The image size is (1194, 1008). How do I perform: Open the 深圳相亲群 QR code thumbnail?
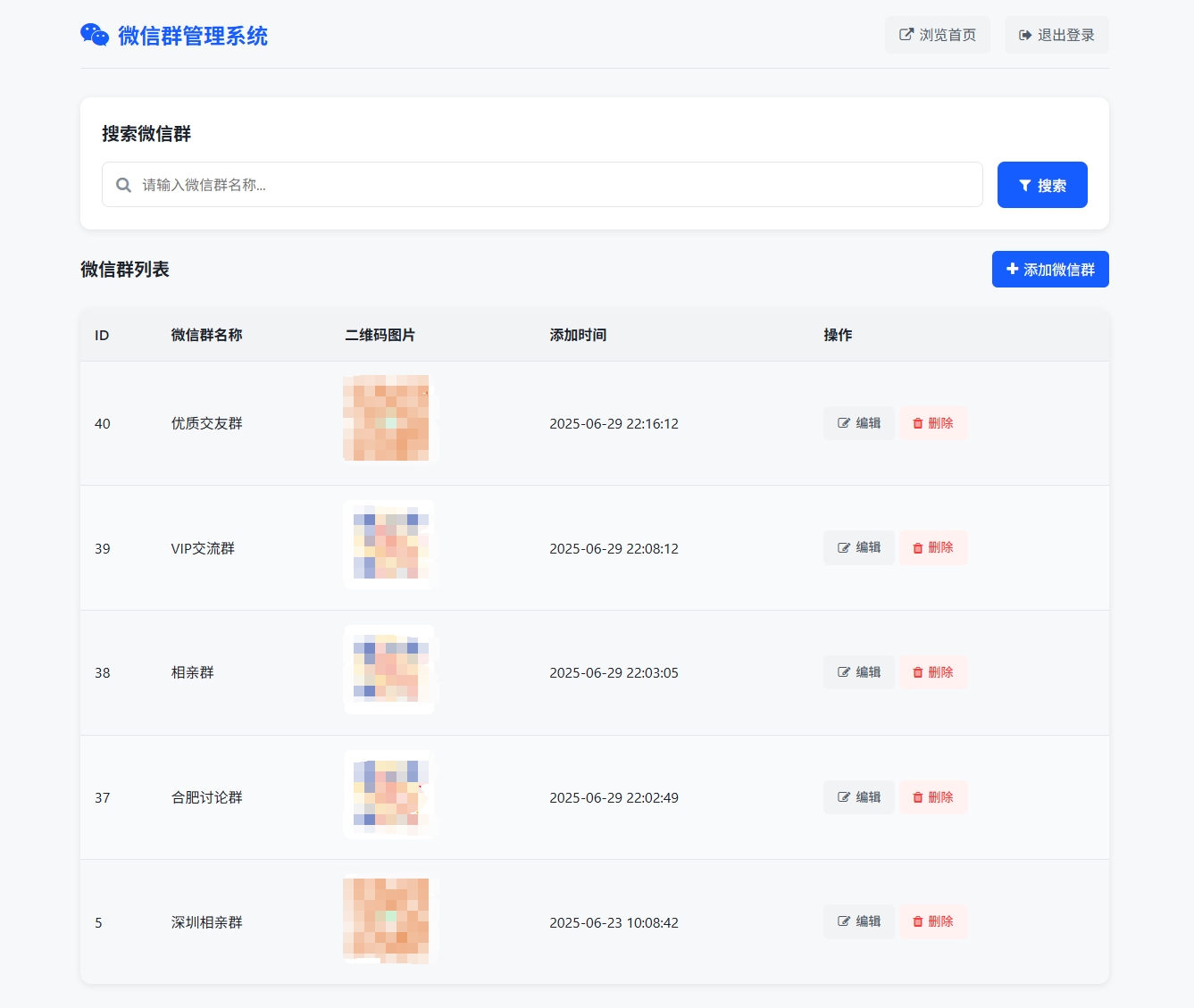[387, 921]
